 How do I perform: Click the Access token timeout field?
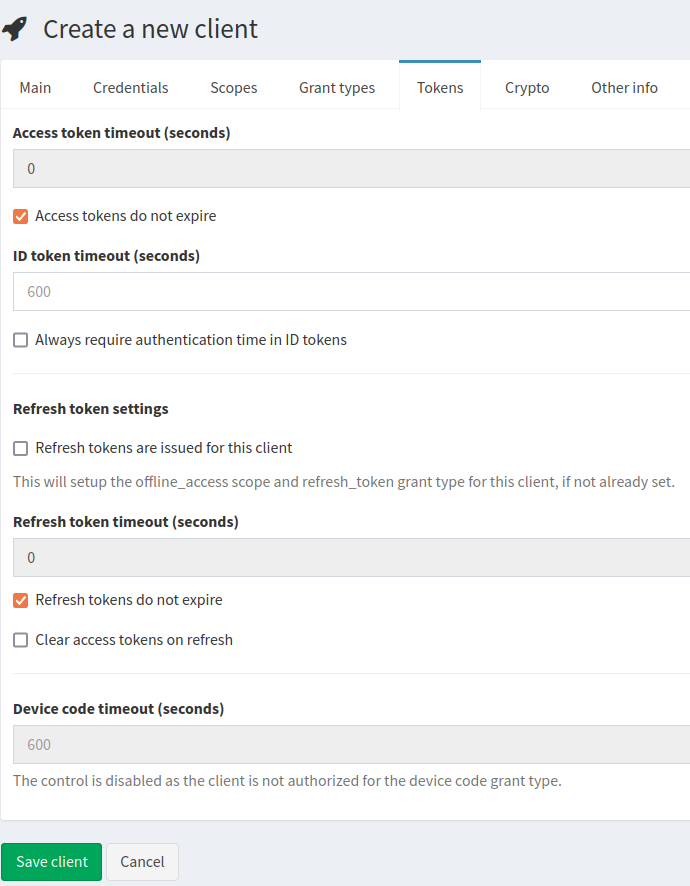[345, 168]
